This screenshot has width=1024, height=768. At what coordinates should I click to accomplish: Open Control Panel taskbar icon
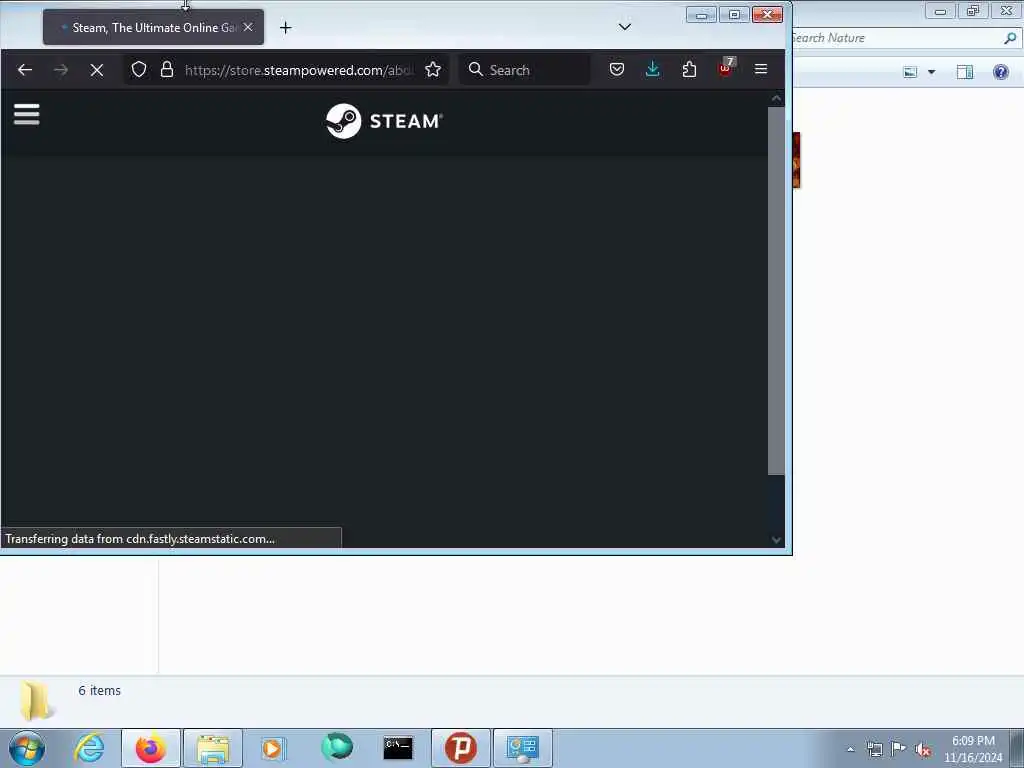522,748
